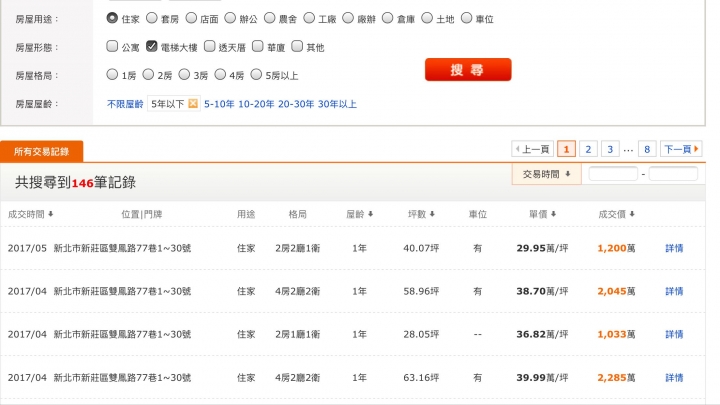Sort by 坪數 column header
Viewport: 720px width, 405px height.
point(422,214)
